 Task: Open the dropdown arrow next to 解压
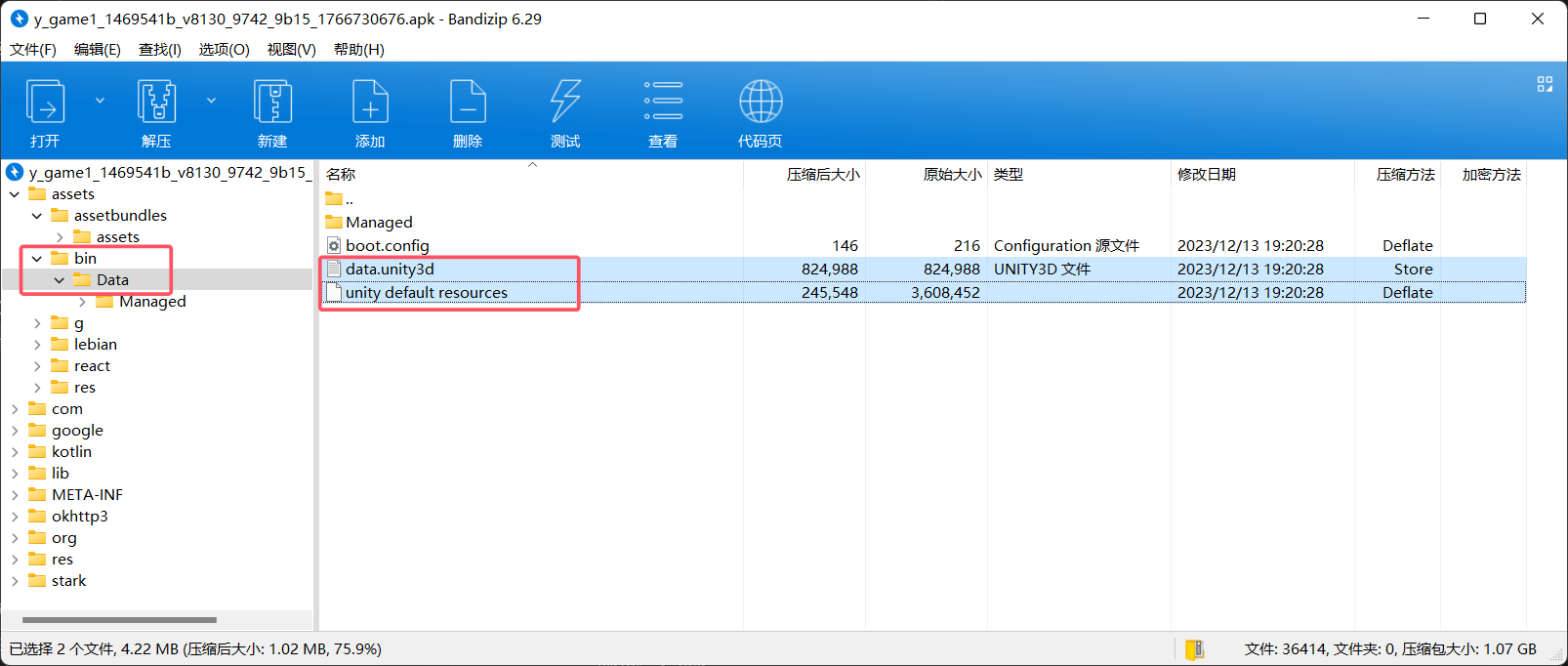point(211,101)
